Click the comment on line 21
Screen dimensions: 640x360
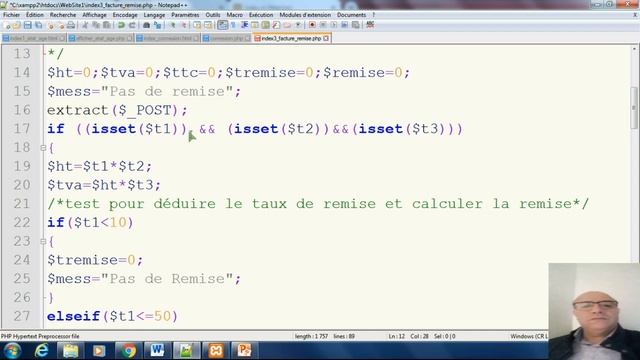tap(318, 204)
